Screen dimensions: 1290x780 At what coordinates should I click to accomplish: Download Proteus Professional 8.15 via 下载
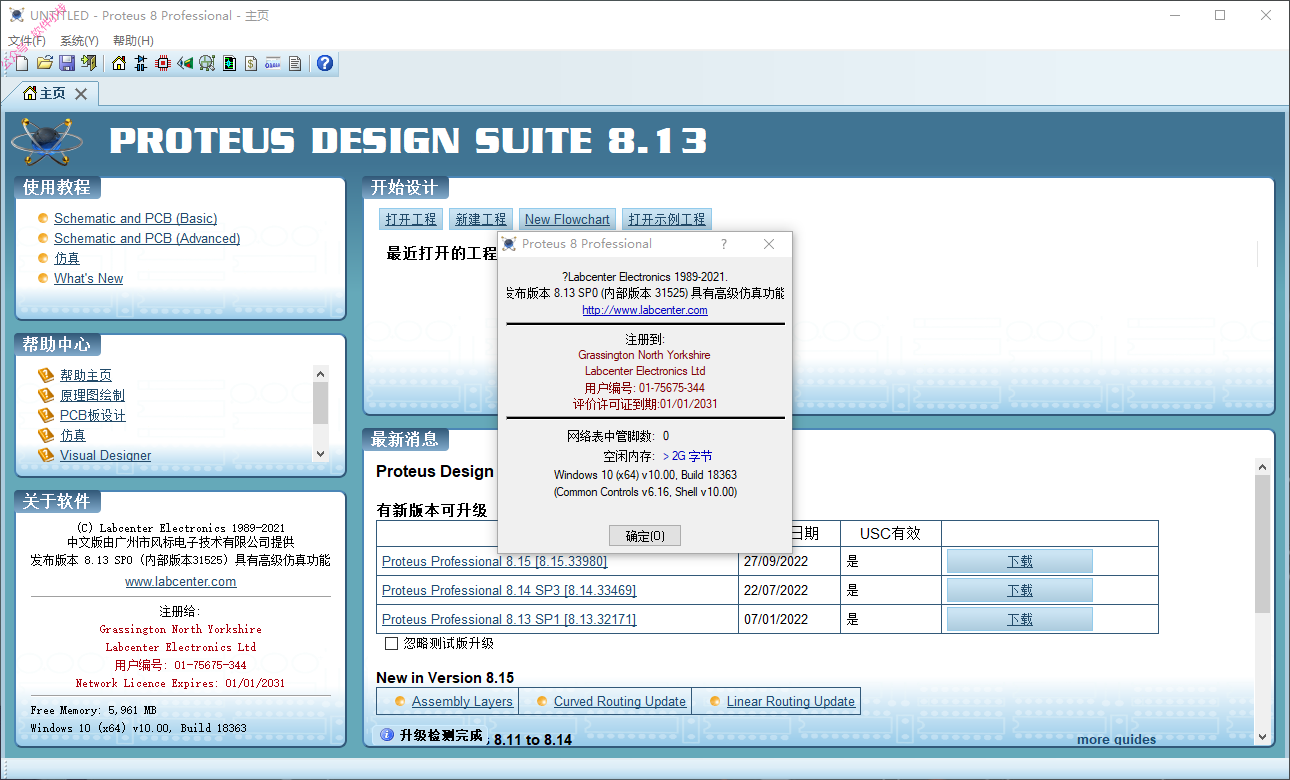[1020, 561]
